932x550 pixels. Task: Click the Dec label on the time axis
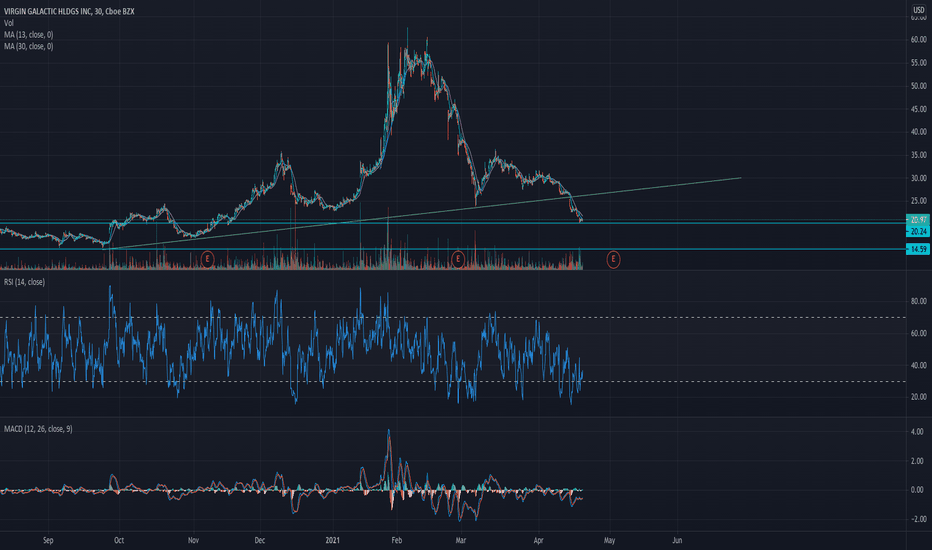pyautogui.click(x=260, y=540)
